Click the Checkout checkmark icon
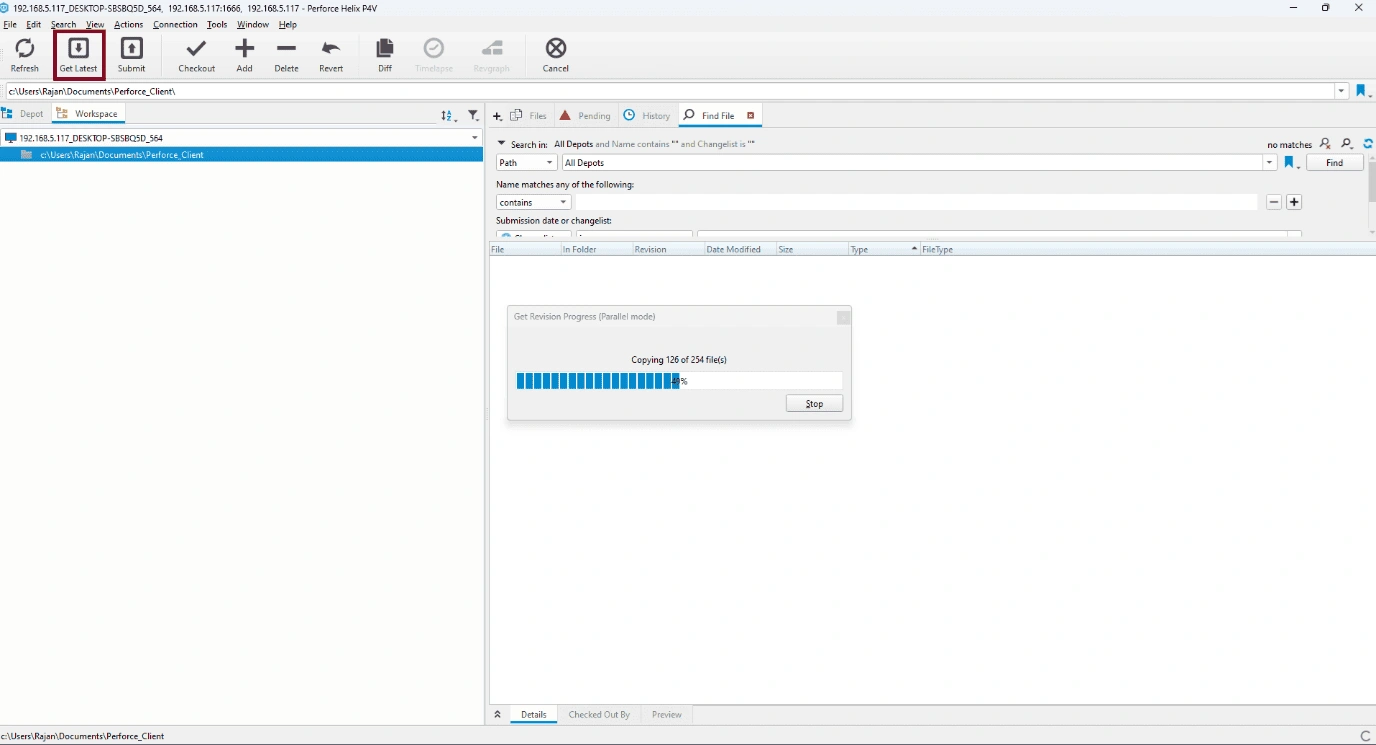Screen dimensions: 1376x745 click(x=196, y=48)
